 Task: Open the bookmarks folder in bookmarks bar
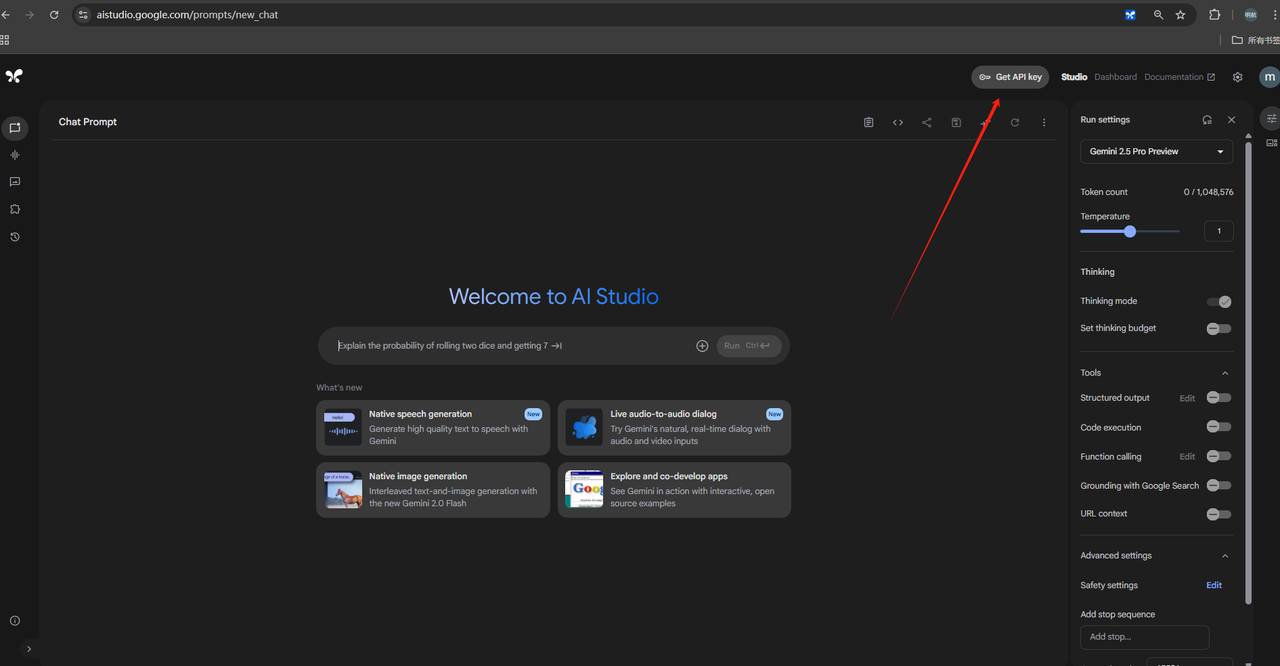[x=1255, y=40]
